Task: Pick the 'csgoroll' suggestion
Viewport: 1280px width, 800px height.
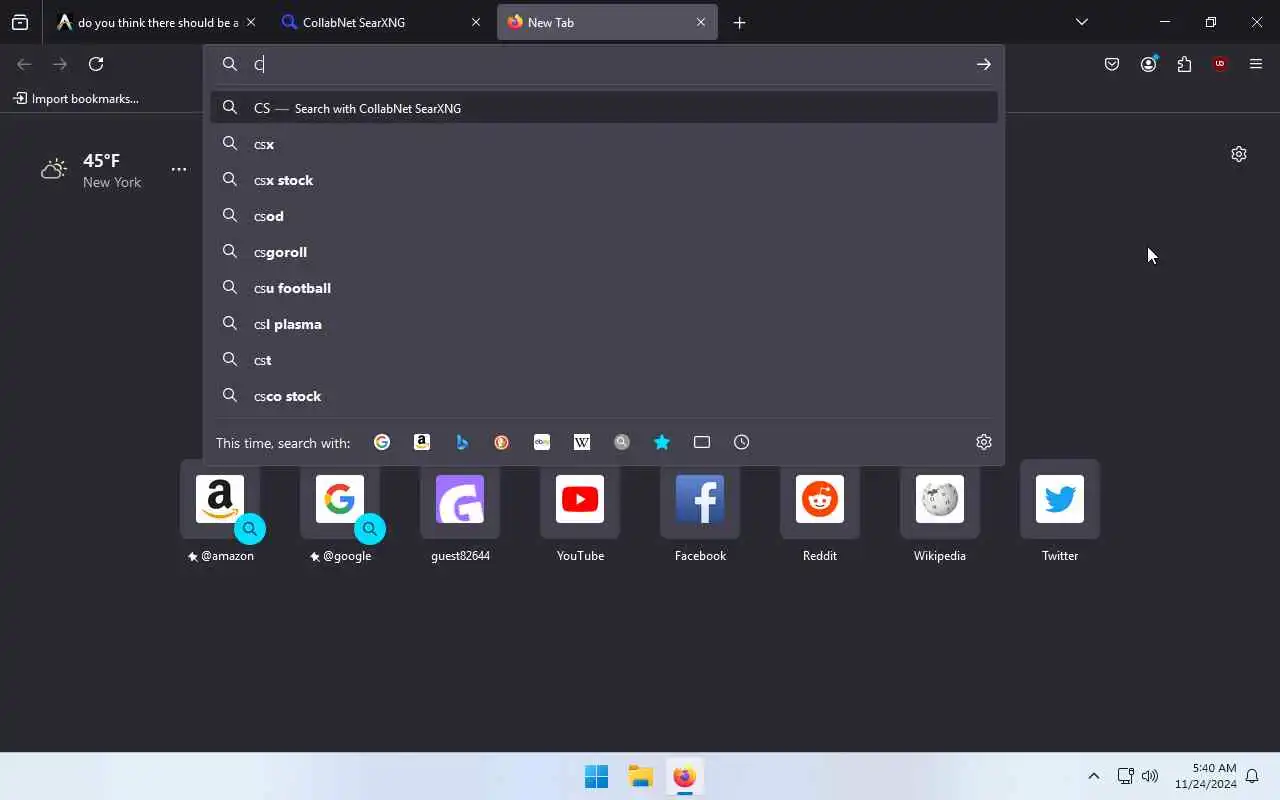Action: 604,252
